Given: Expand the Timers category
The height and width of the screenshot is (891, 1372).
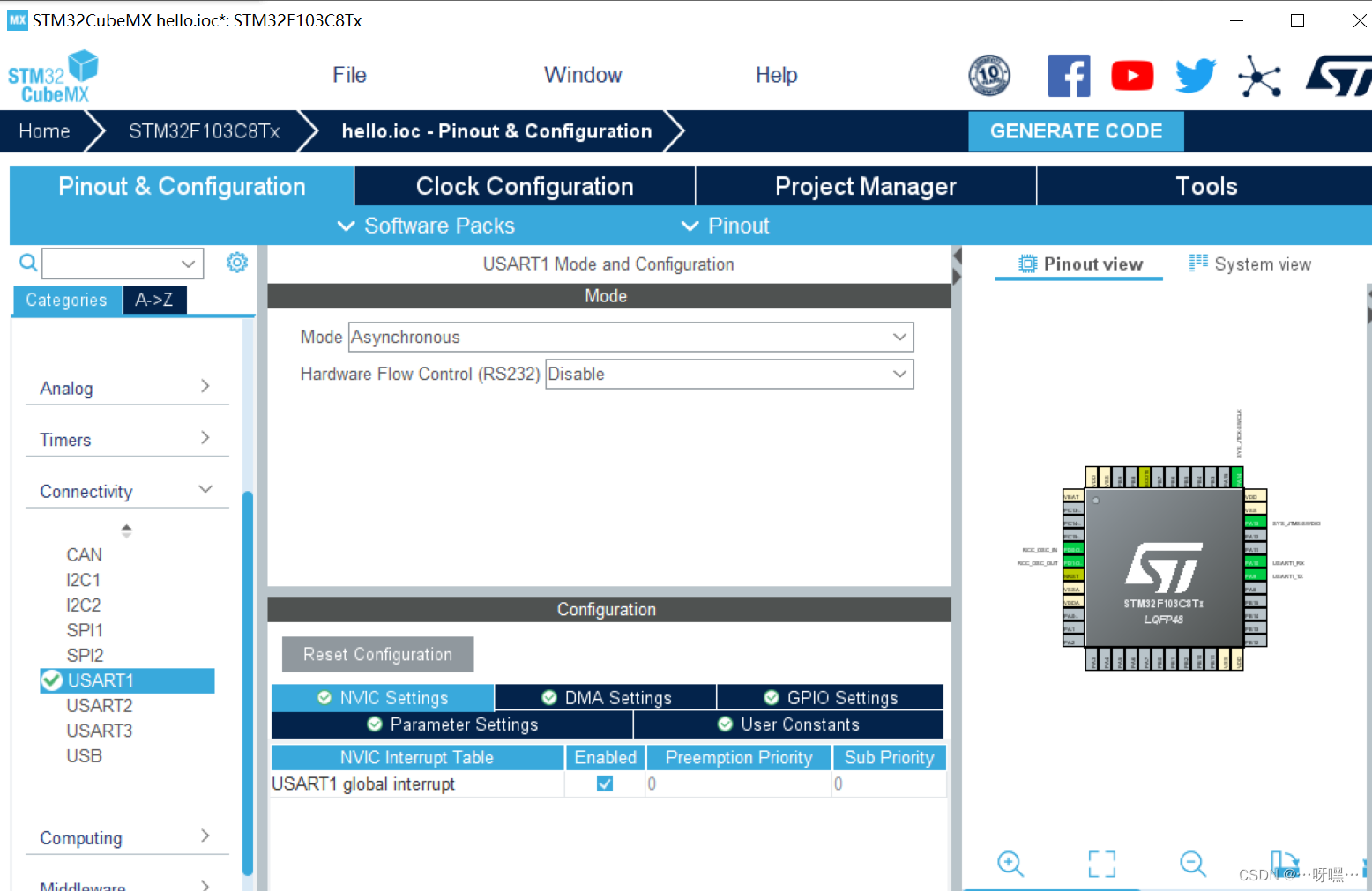Looking at the screenshot, I should (x=127, y=439).
